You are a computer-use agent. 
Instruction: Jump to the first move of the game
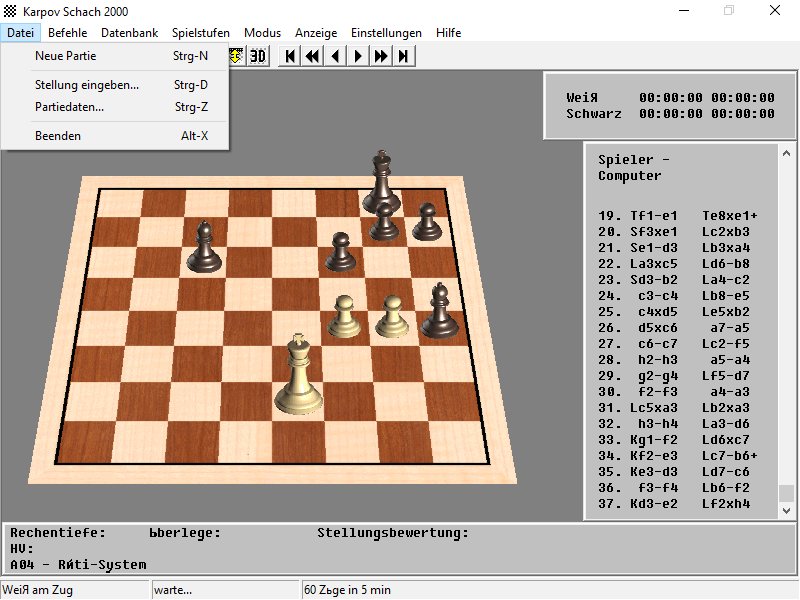pyautogui.click(x=291, y=56)
